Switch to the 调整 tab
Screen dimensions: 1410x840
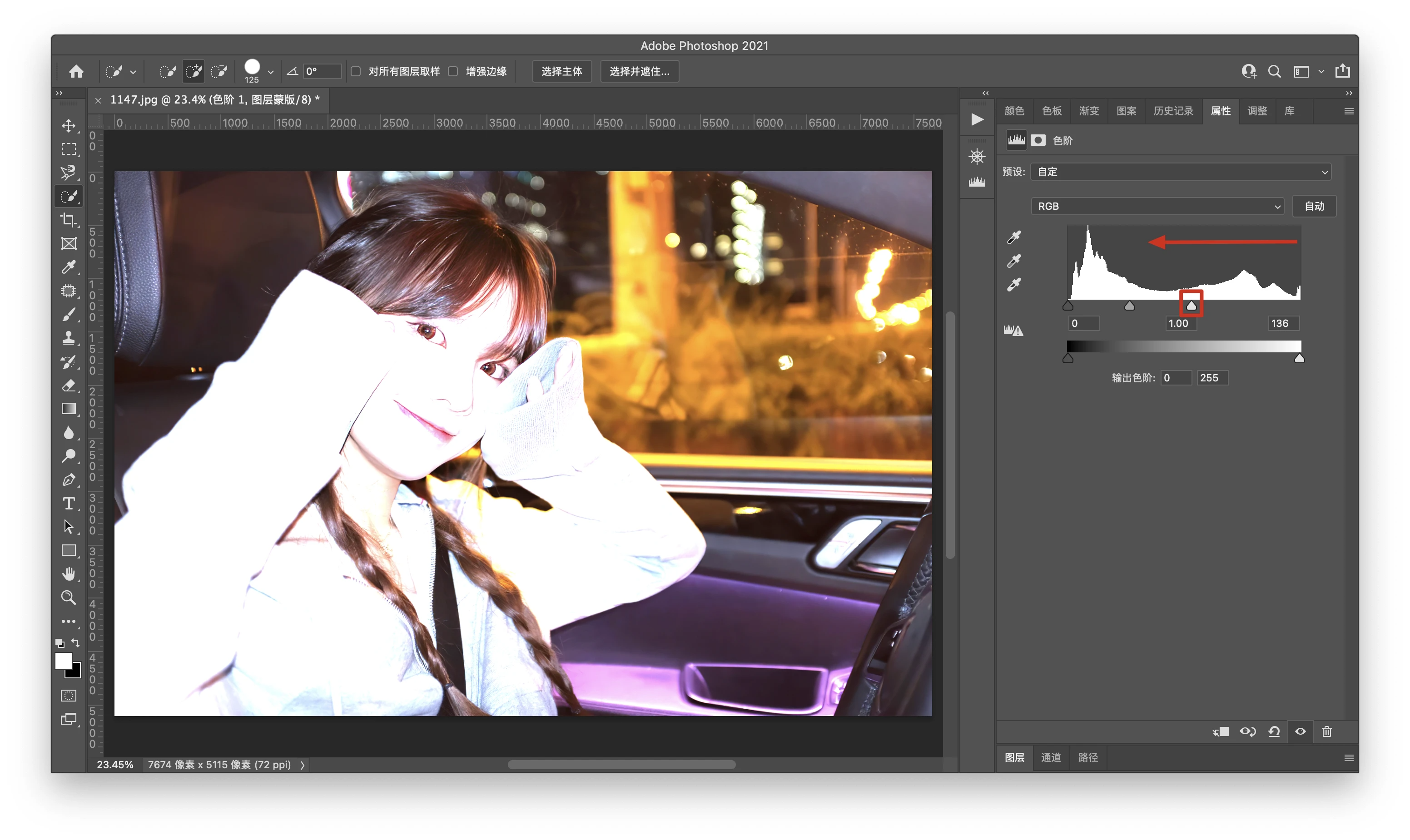click(1256, 111)
